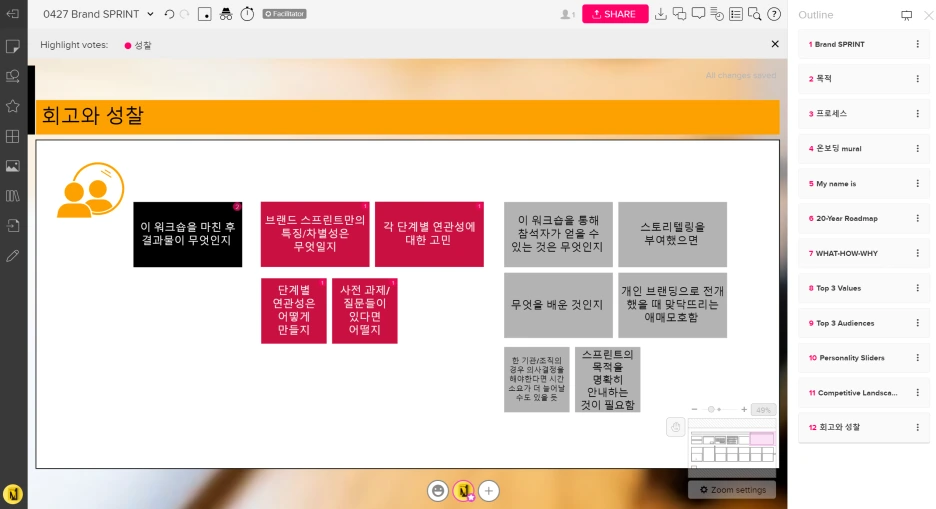936x509 pixels.
Task: Click the yellow user avatar in sidebar corner
Action: (x=13, y=493)
